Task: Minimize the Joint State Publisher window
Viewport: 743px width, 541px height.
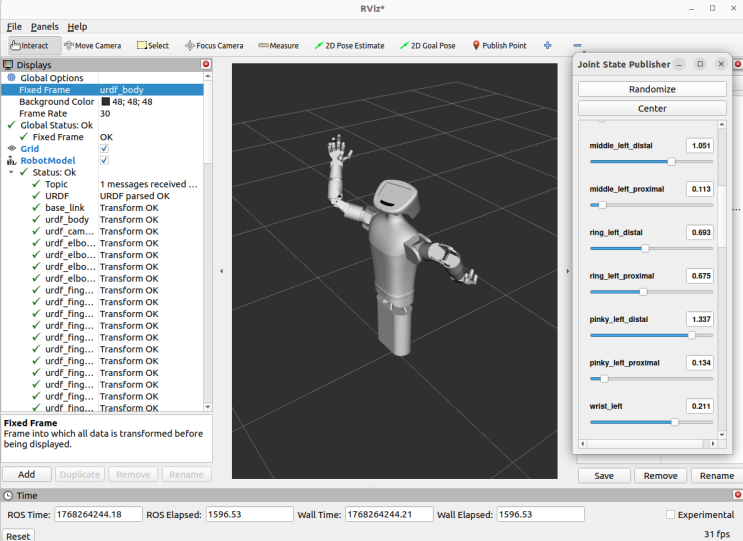Action: [x=680, y=64]
